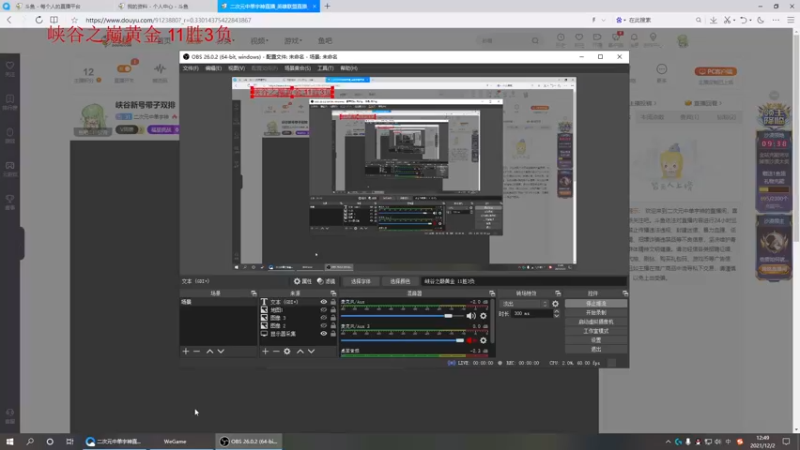This screenshot has height=450, width=800.
Task: Adjust 麦克风/Aux 2 volume slider
Action: click(402, 340)
